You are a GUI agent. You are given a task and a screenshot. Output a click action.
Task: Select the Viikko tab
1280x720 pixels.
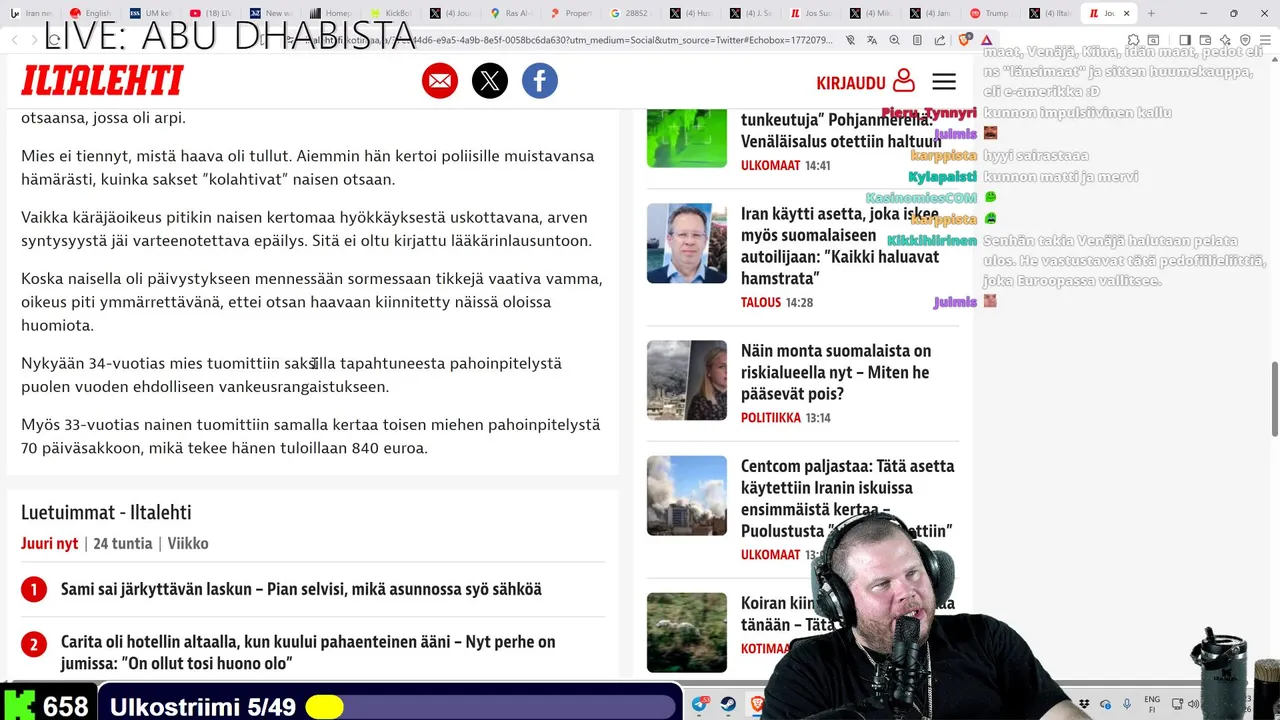click(188, 544)
